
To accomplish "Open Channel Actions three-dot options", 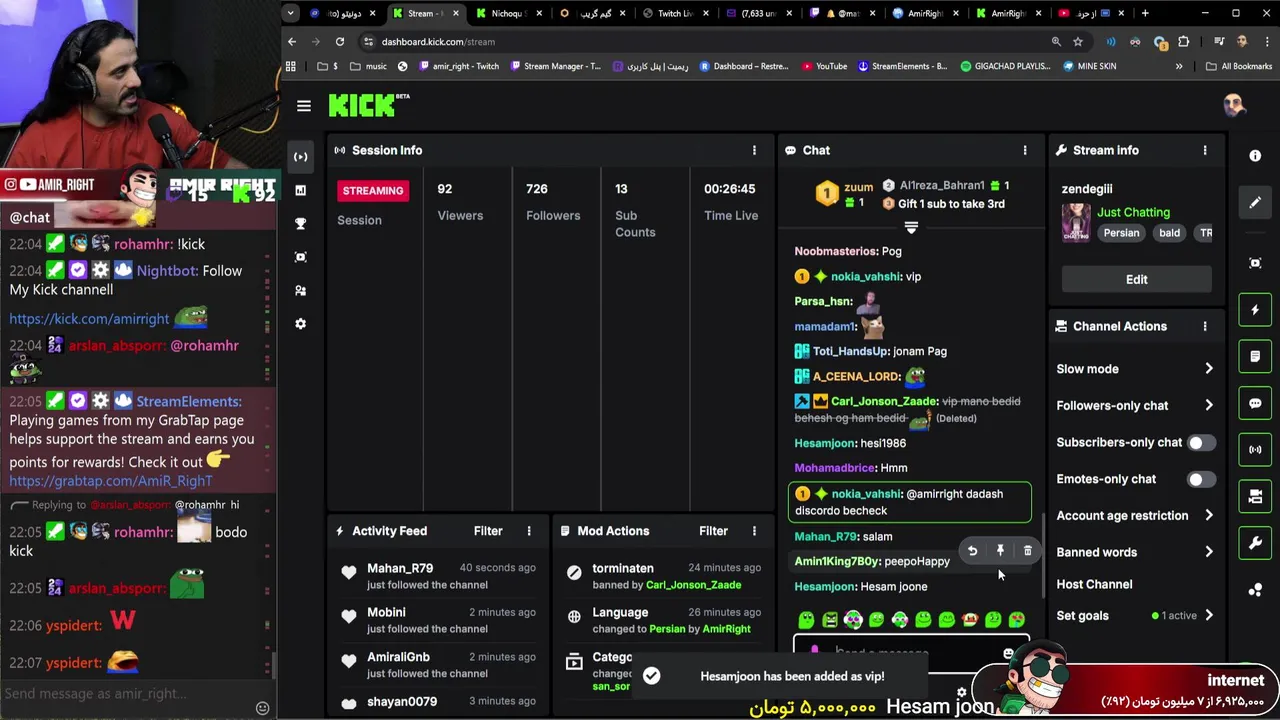I will [x=1204, y=326].
